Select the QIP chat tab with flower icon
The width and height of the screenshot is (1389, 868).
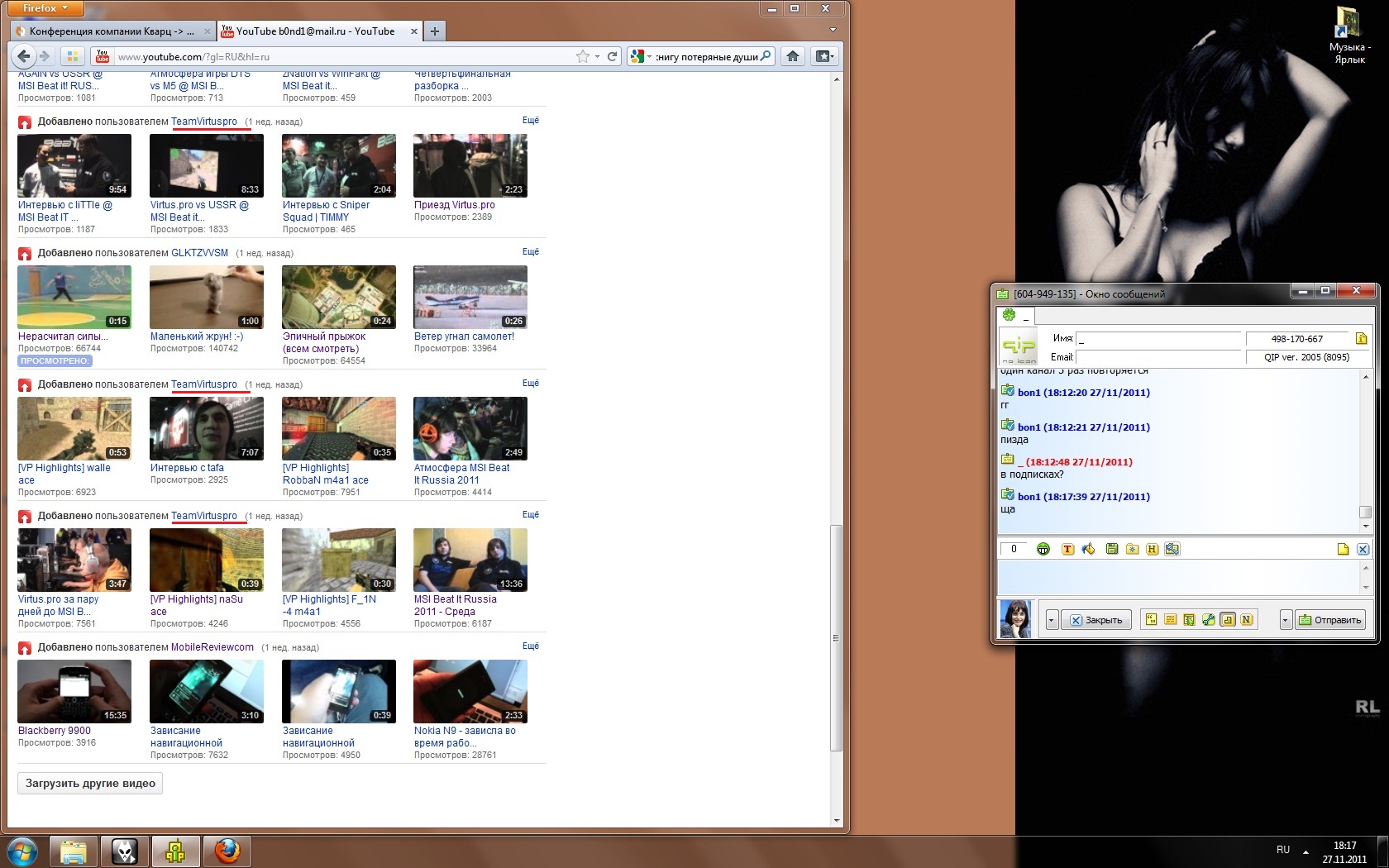pyautogui.click(x=1015, y=316)
